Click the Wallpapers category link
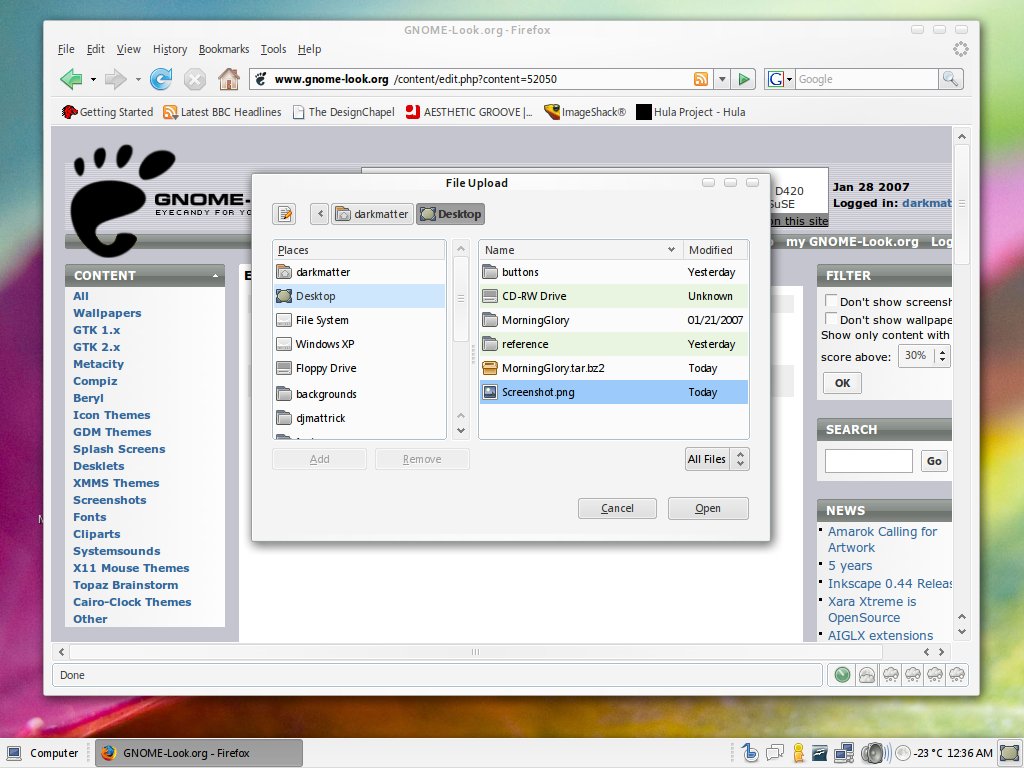1024x768 pixels. click(x=107, y=313)
